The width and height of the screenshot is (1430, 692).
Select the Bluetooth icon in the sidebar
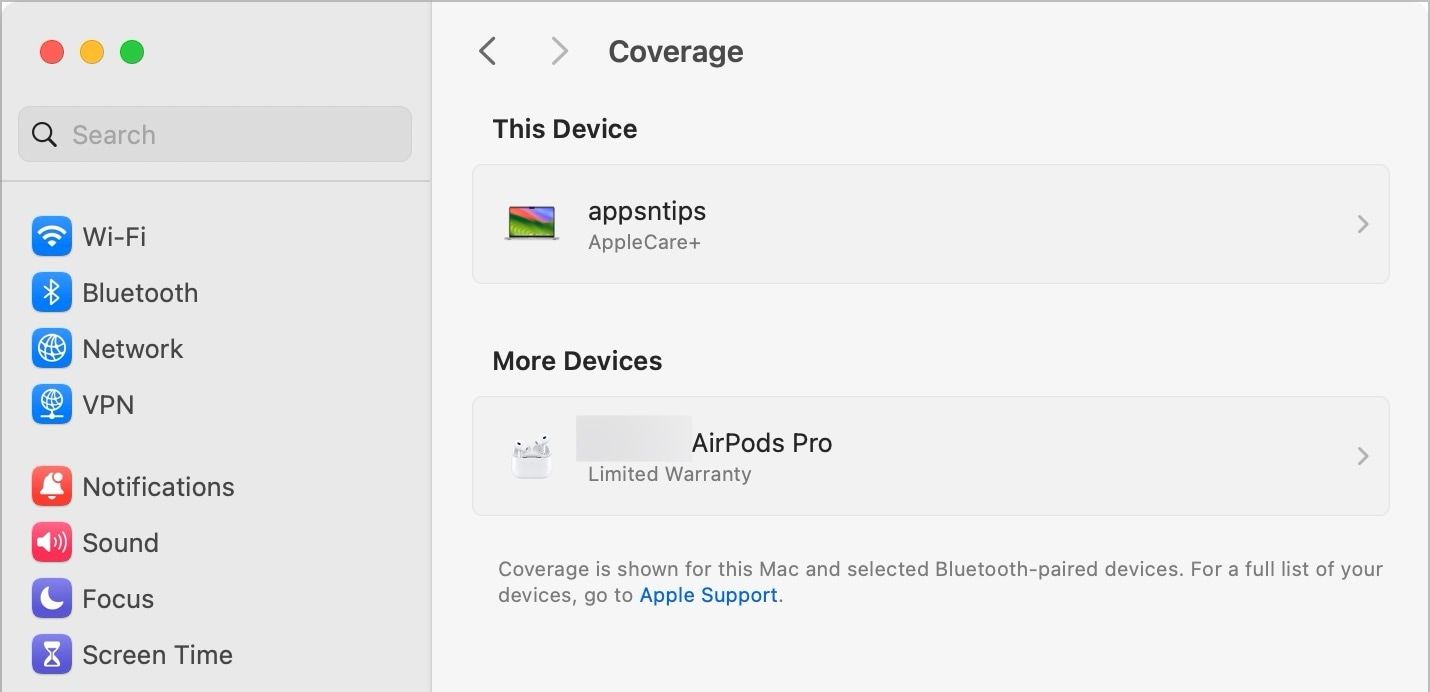(51, 292)
